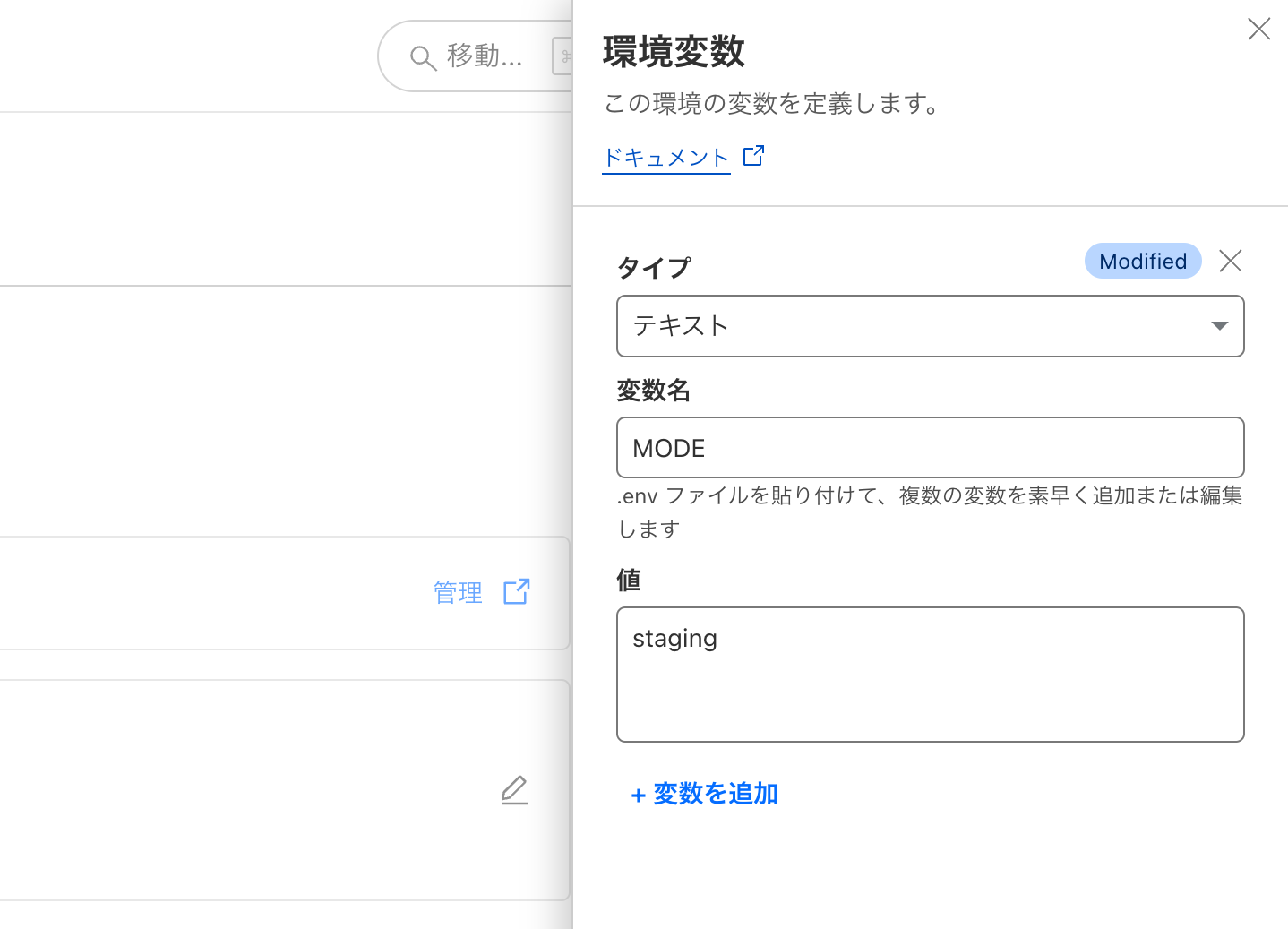Click the external link icon beside ドキュメント
This screenshot has width=1288, height=929.
pyautogui.click(x=754, y=156)
